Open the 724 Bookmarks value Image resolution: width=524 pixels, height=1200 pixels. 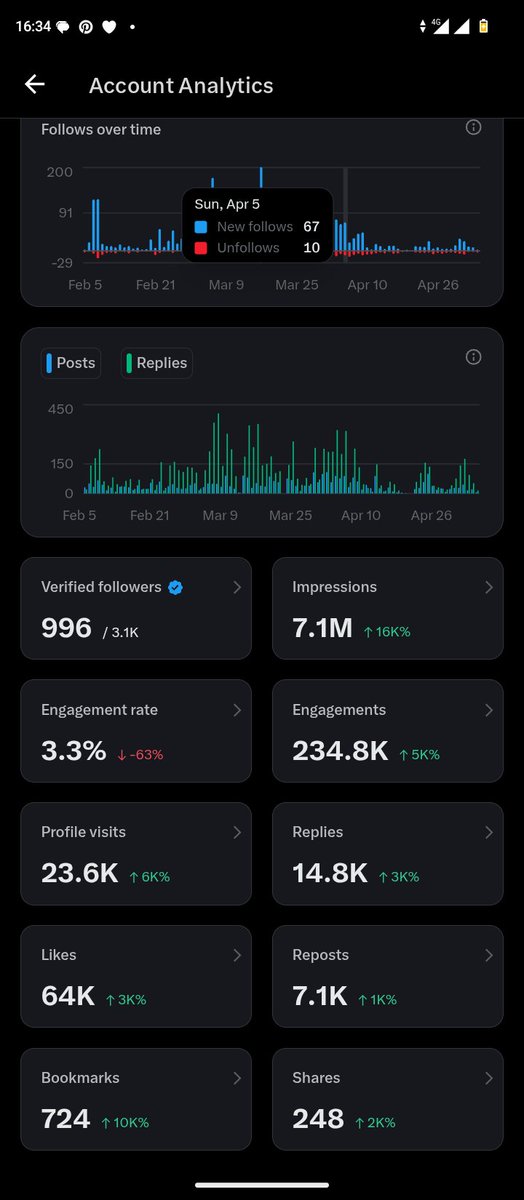coord(66,1119)
